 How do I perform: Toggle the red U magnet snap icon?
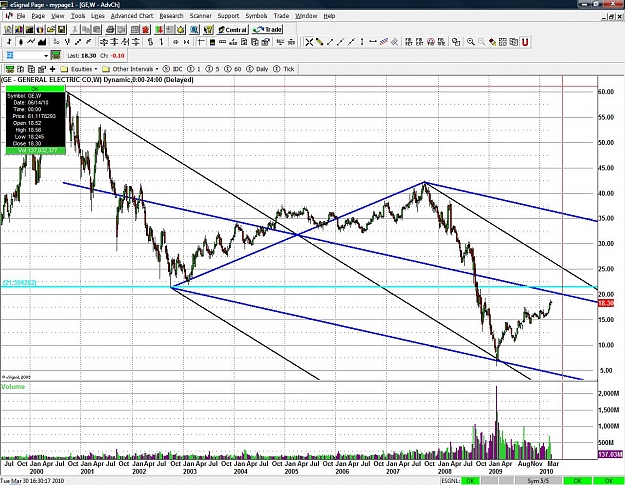[x=525, y=42]
